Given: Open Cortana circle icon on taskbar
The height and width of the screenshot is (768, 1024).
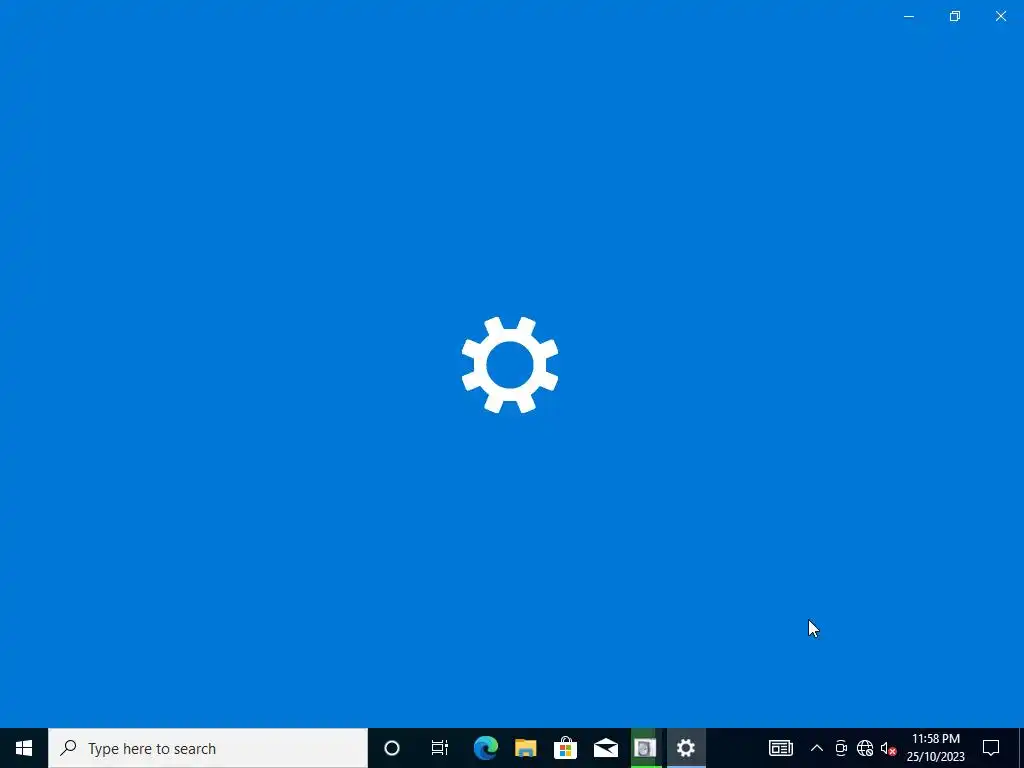Looking at the screenshot, I should (392, 748).
